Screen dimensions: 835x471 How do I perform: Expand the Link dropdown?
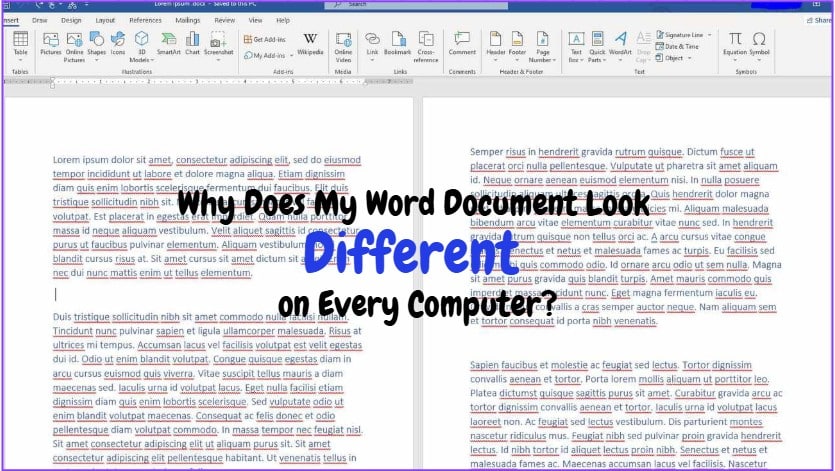click(x=372, y=60)
